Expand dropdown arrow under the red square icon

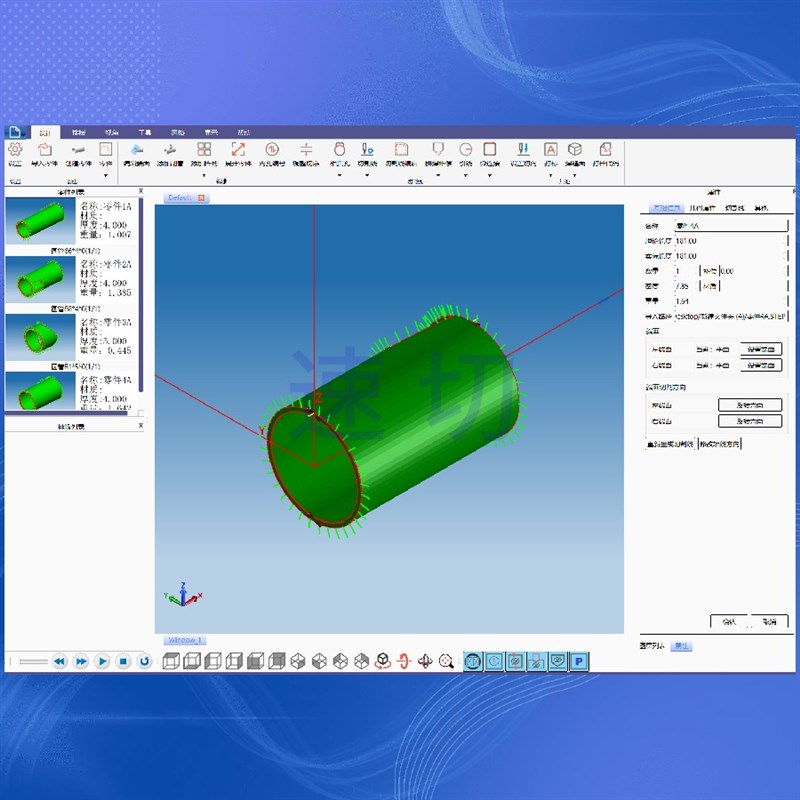489,176
